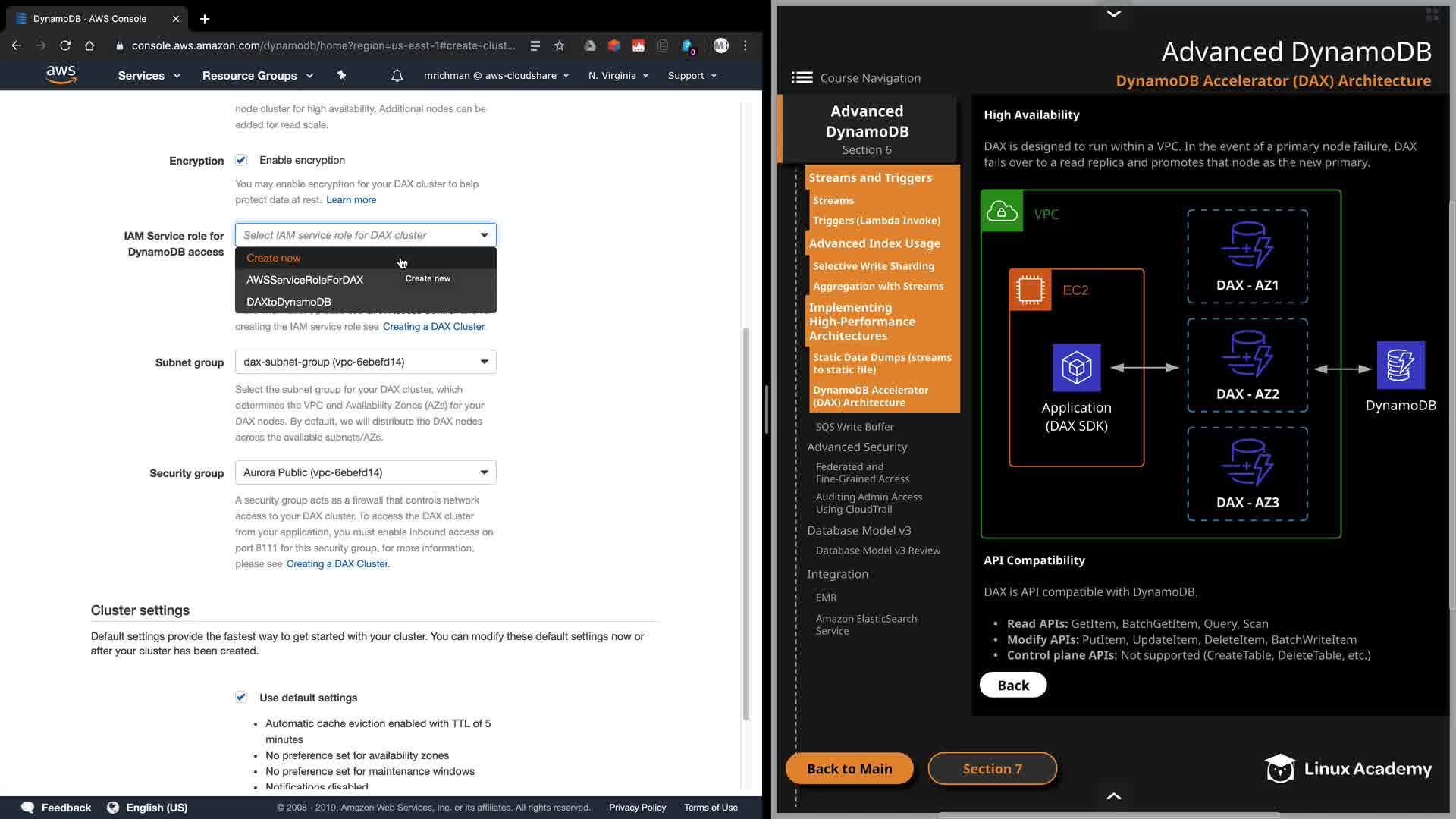
Task: Toggle the Enable encryption checkbox
Action: pyautogui.click(x=241, y=160)
